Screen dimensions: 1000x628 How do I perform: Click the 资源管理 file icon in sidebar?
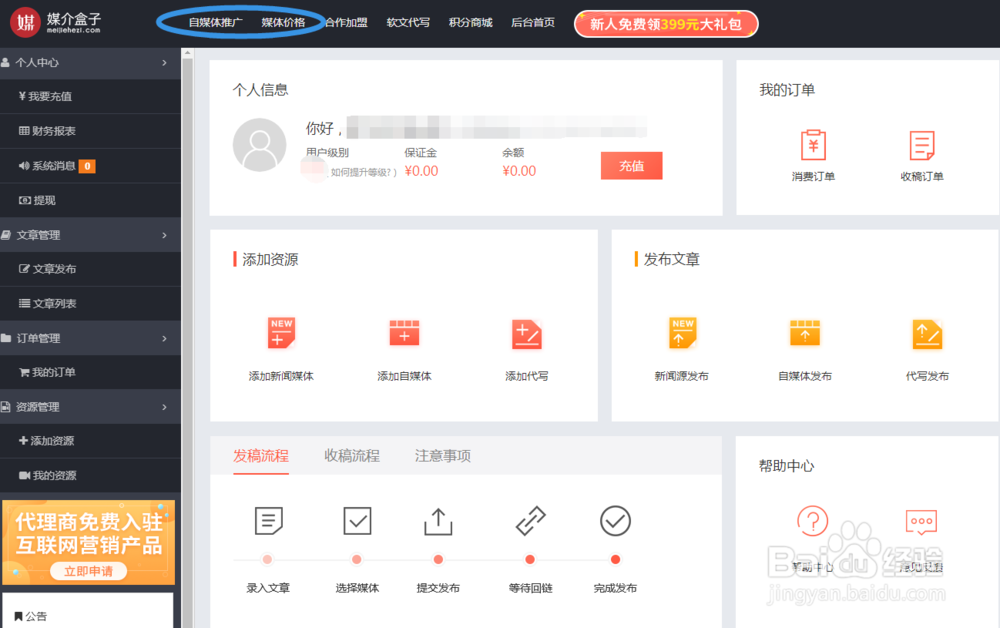pyautogui.click(x=5, y=407)
